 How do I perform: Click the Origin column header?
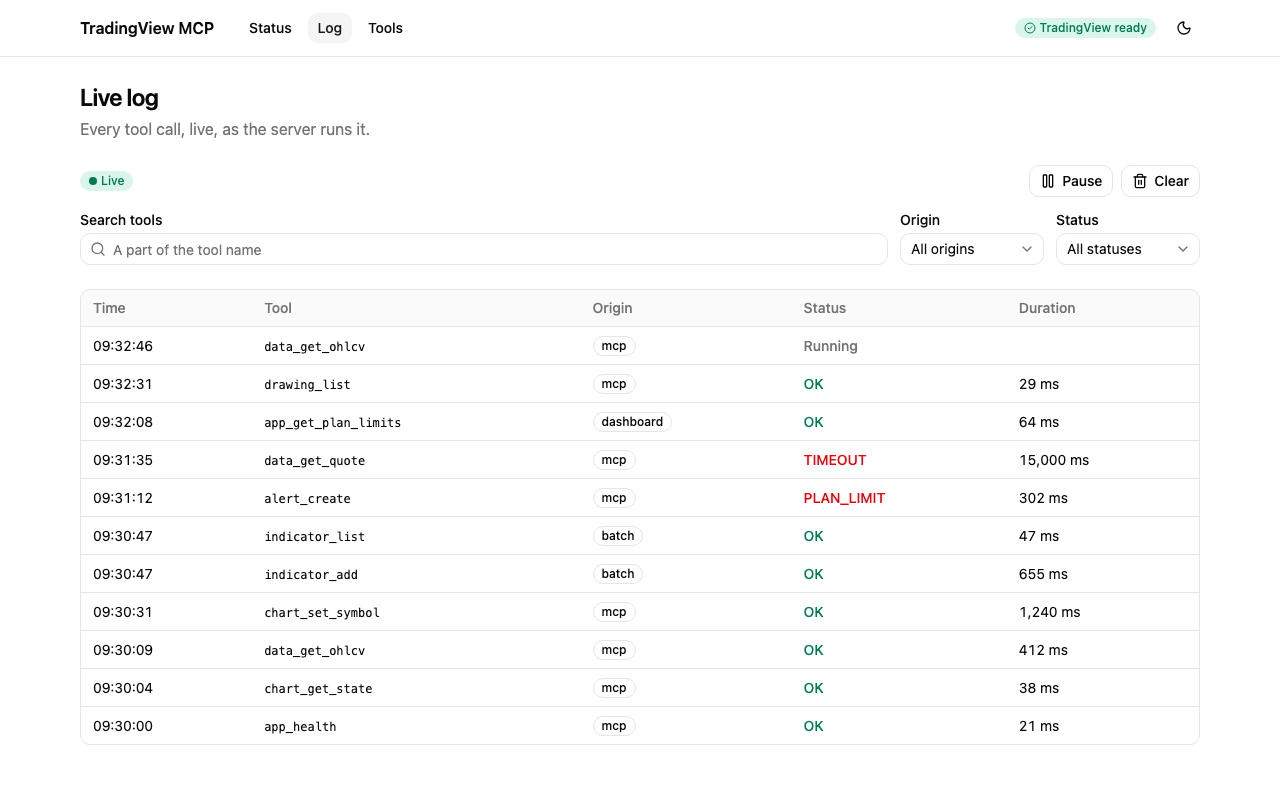tap(612, 308)
